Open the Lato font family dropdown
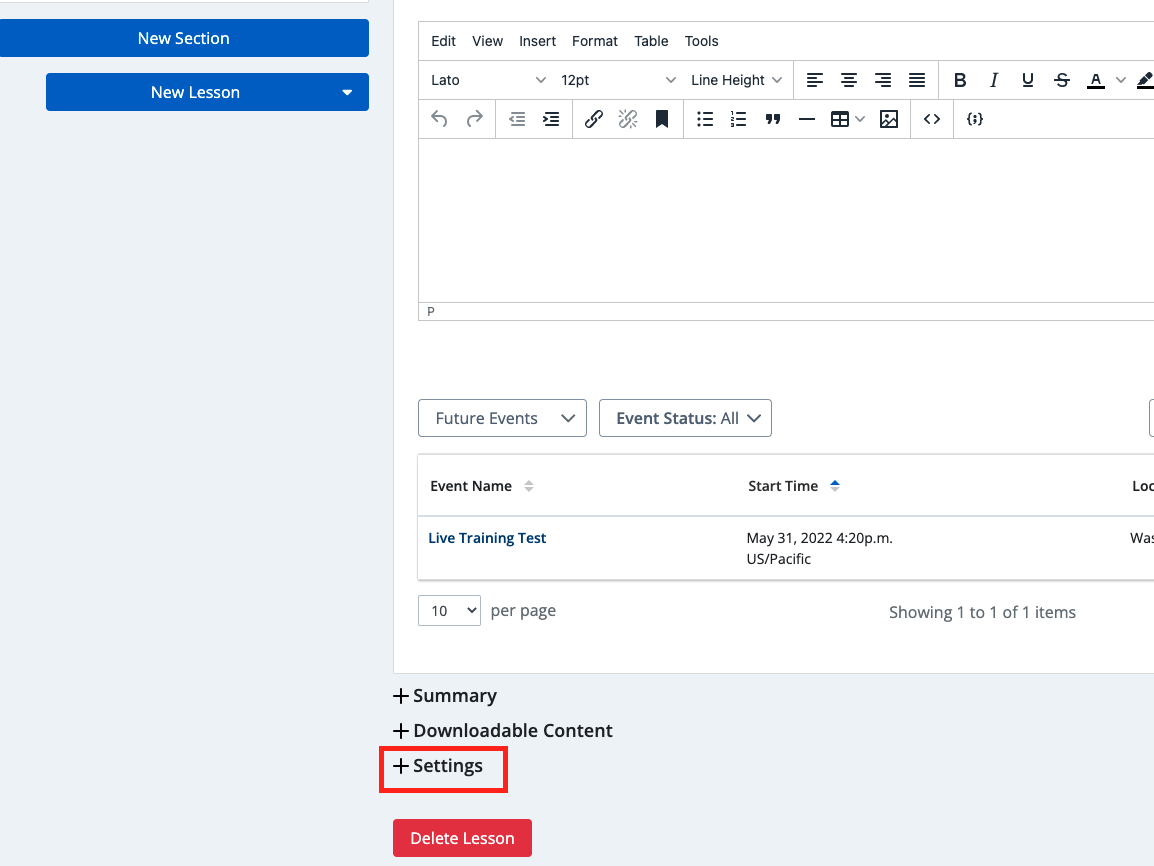This screenshot has width=1154, height=866. point(488,80)
